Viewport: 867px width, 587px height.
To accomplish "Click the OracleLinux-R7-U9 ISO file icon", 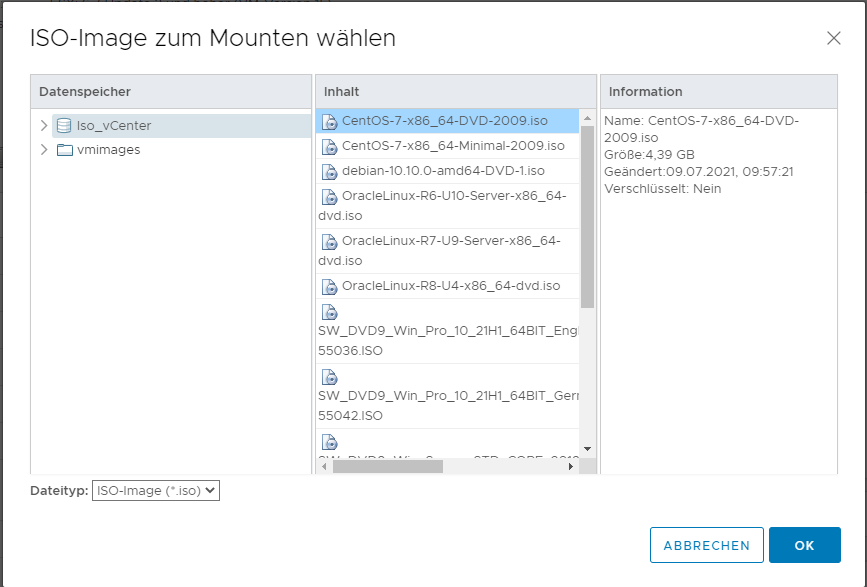I will (x=329, y=241).
